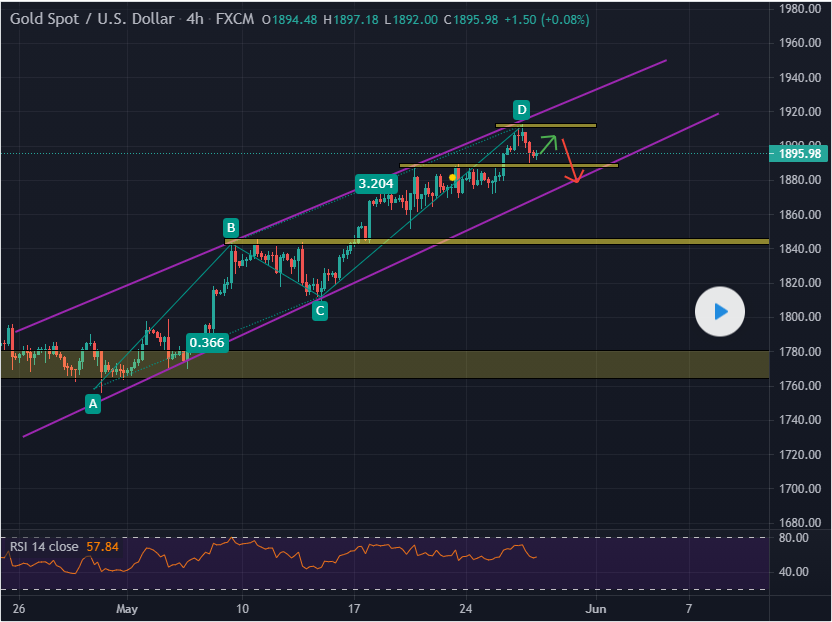
Task: Click the RSI value 57.84
Action: point(103,547)
